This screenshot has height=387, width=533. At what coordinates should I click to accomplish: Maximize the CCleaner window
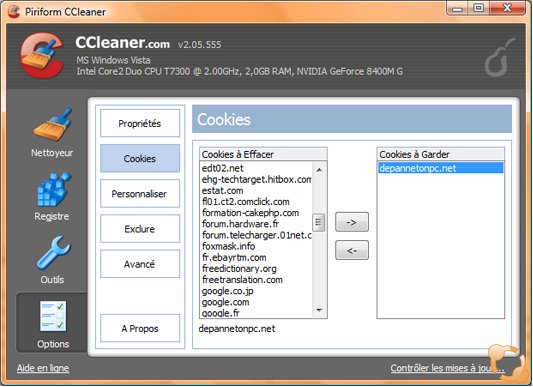pyautogui.click(x=479, y=8)
